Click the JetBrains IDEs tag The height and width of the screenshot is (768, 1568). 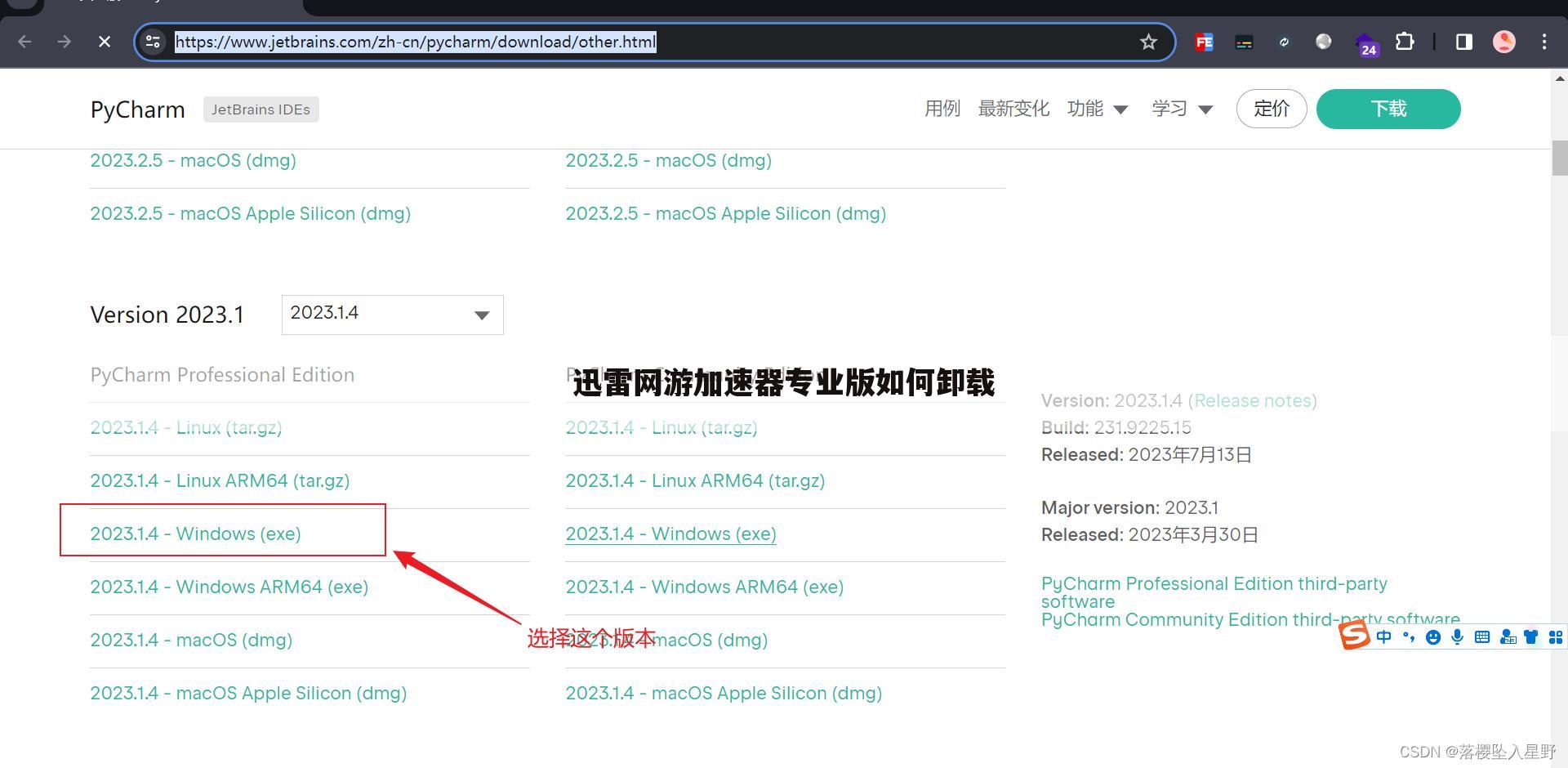pos(261,109)
